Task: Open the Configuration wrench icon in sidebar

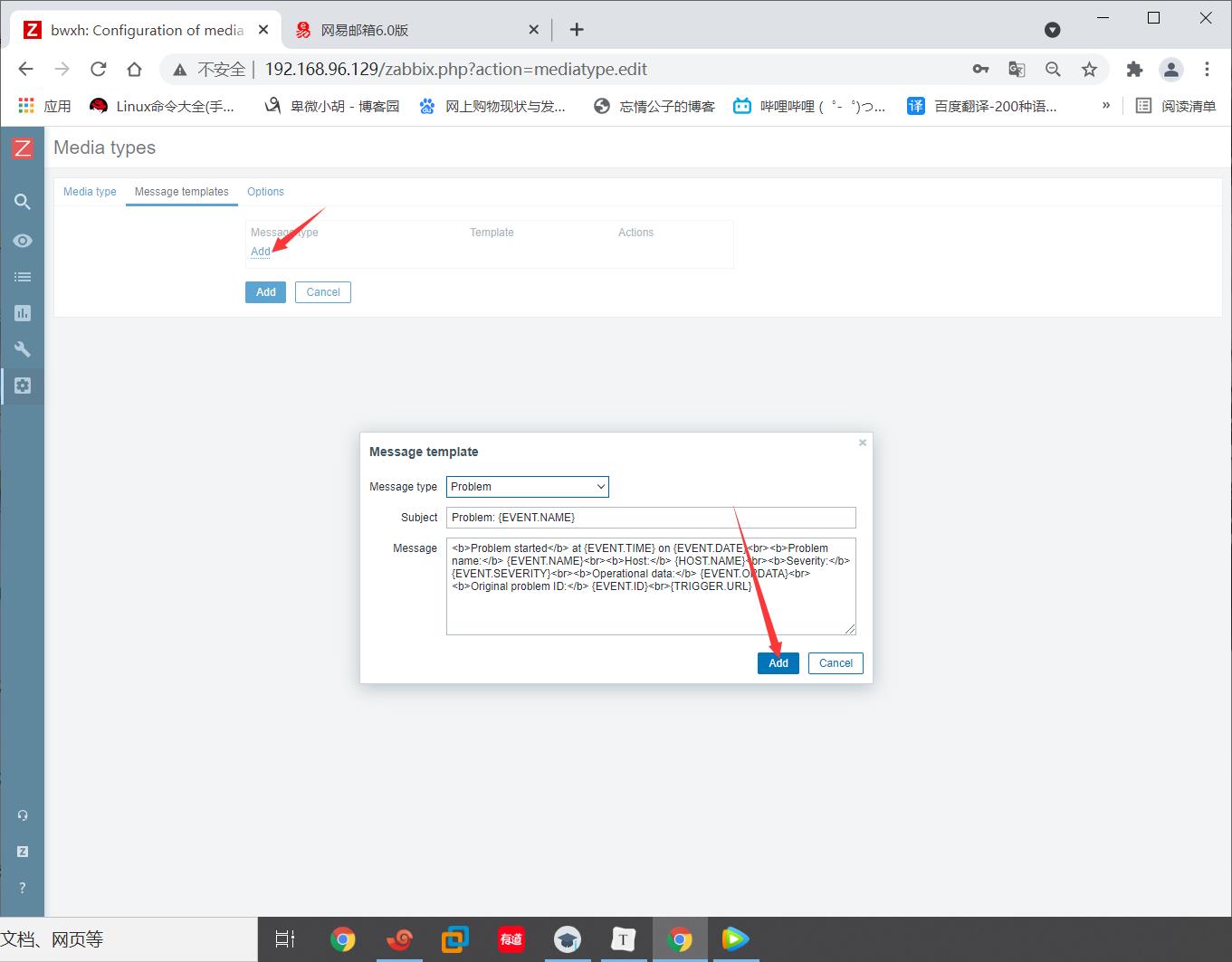Action: pyautogui.click(x=23, y=349)
